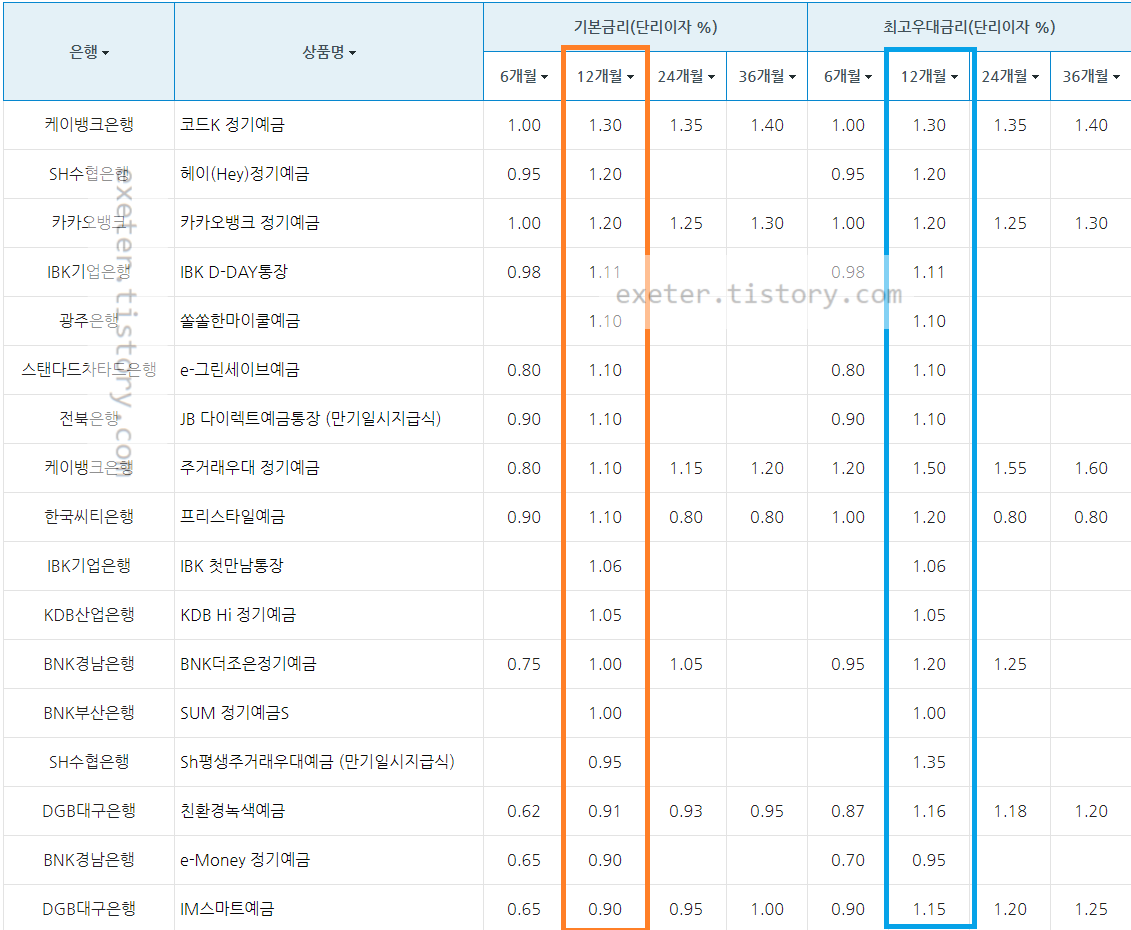This screenshot has height=930, width=1131.
Task: Sort by 최고우대금리 6개월 header
Action: pyautogui.click(x=848, y=76)
